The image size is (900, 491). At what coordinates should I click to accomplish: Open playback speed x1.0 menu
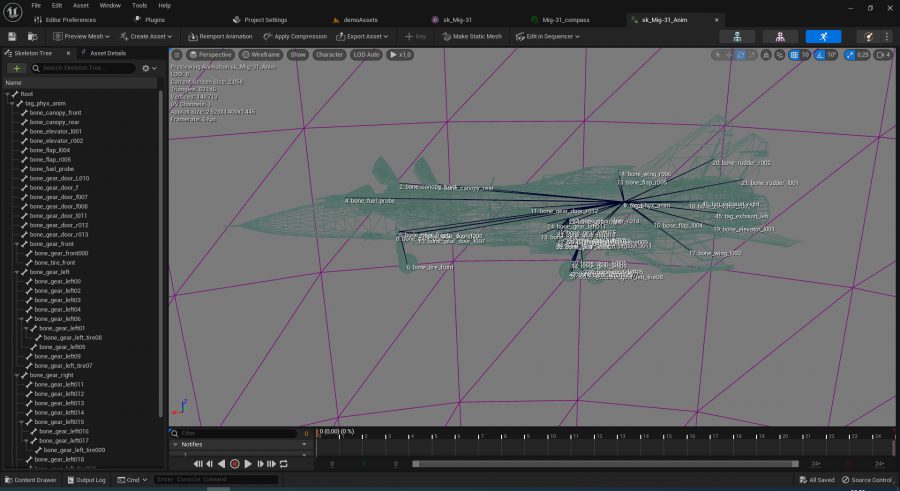point(401,55)
